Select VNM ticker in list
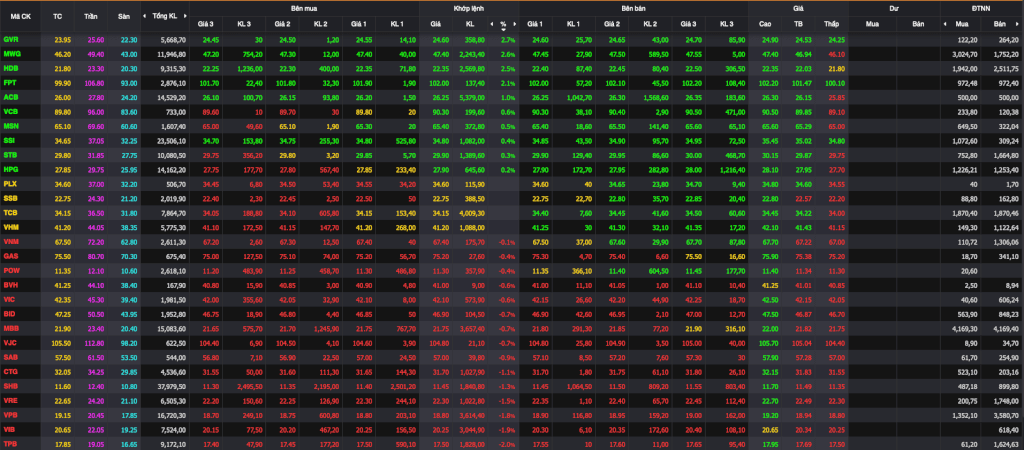Image resolution: width=1024 pixels, height=450 pixels. [10, 241]
